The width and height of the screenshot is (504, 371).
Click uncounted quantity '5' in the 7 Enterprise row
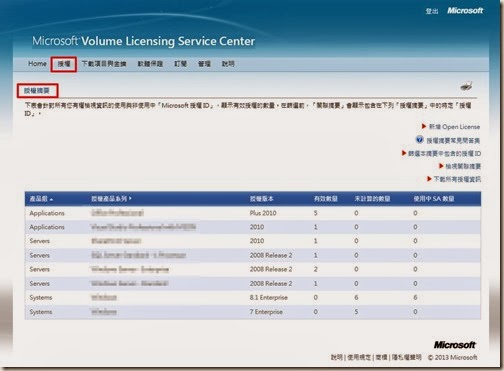coord(356,312)
